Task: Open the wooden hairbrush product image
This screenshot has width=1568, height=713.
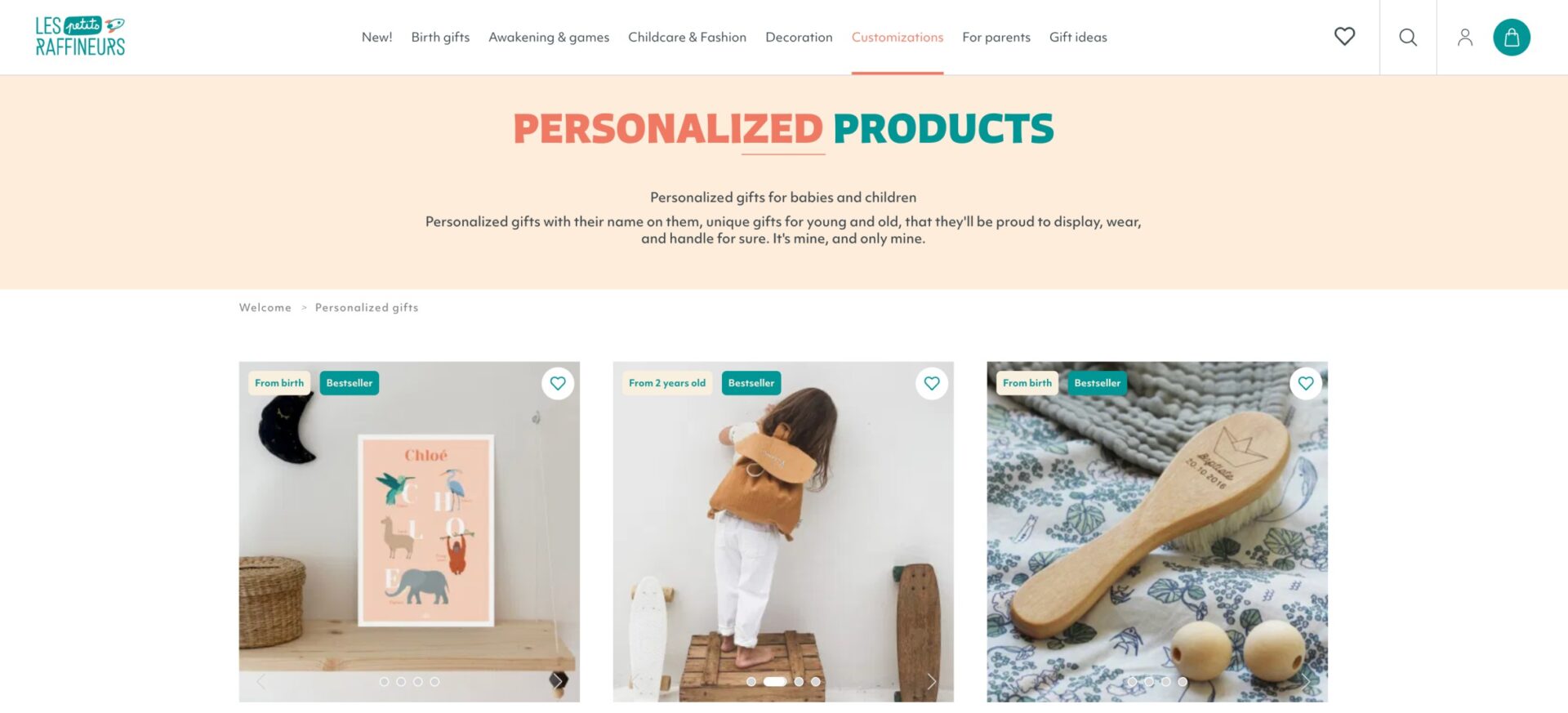Action: tap(1157, 532)
